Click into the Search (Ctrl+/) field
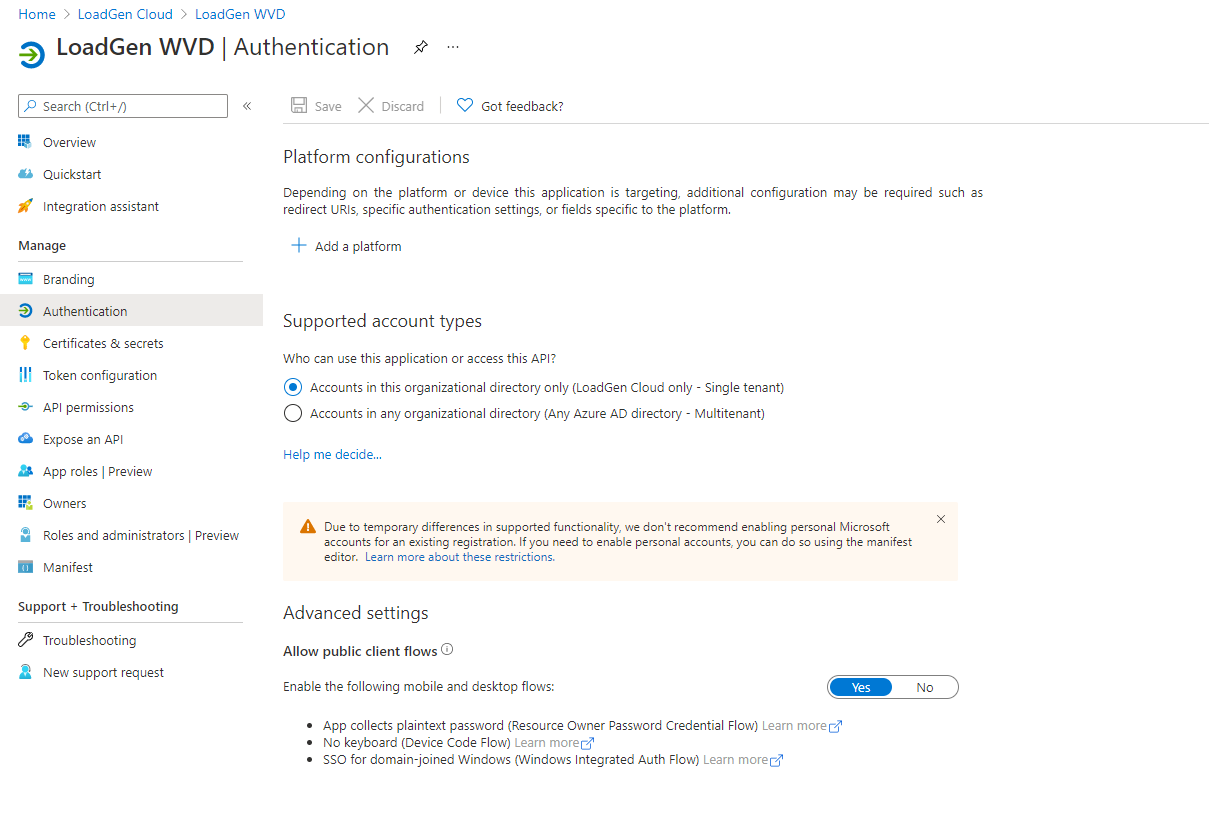Screen dimensions: 1209x822 [130, 106]
